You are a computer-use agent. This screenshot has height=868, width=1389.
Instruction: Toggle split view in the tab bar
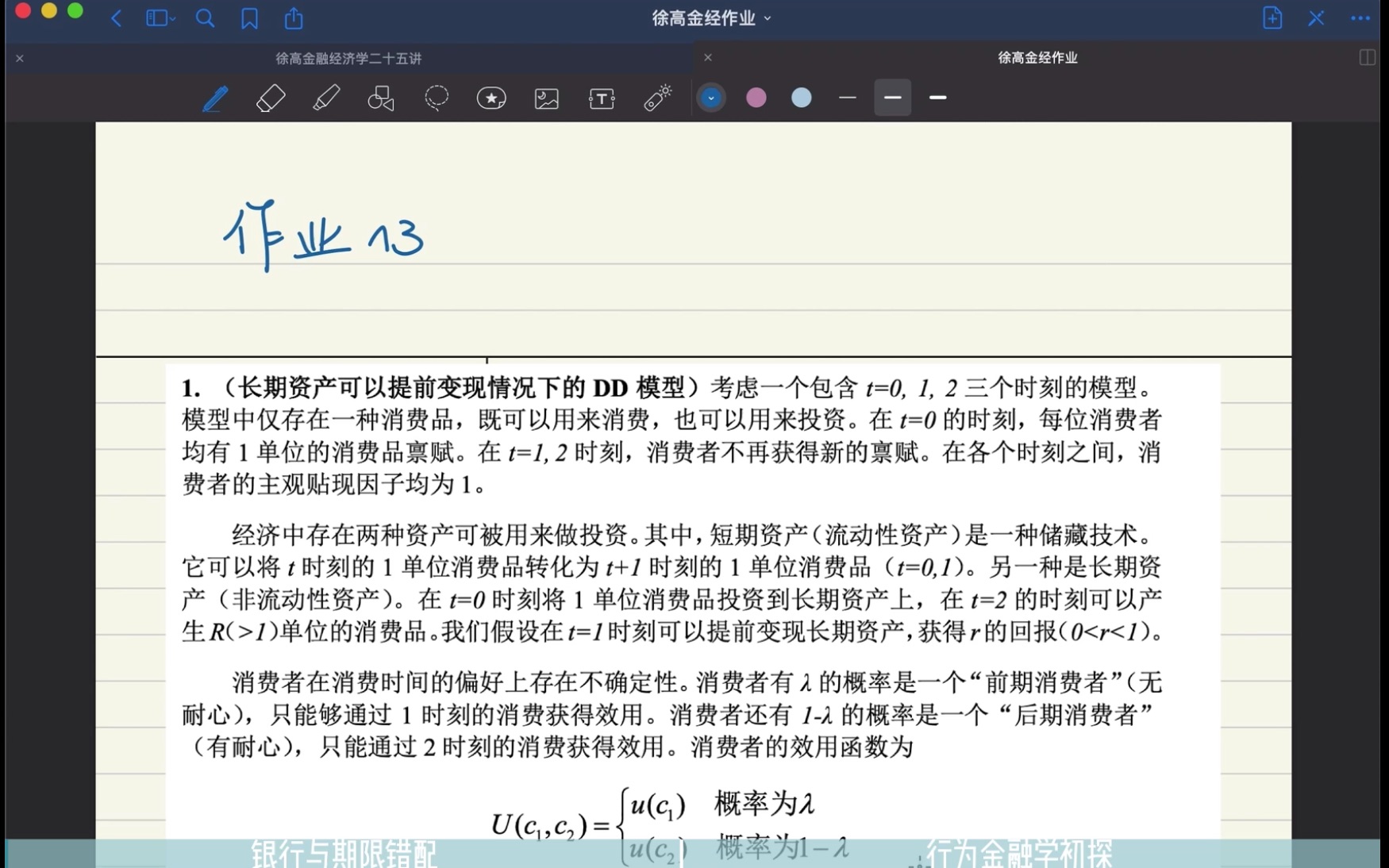(x=1367, y=57)
